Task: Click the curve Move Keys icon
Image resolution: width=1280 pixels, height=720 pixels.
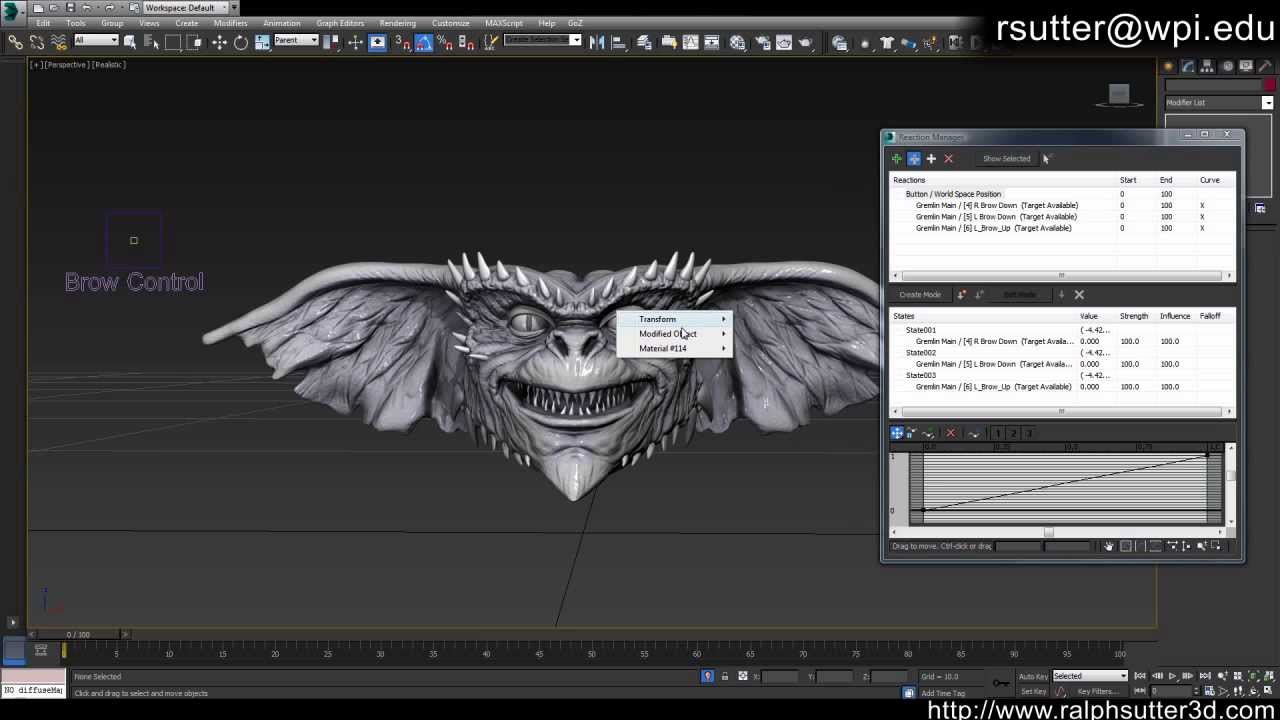Action: point(897,433)
